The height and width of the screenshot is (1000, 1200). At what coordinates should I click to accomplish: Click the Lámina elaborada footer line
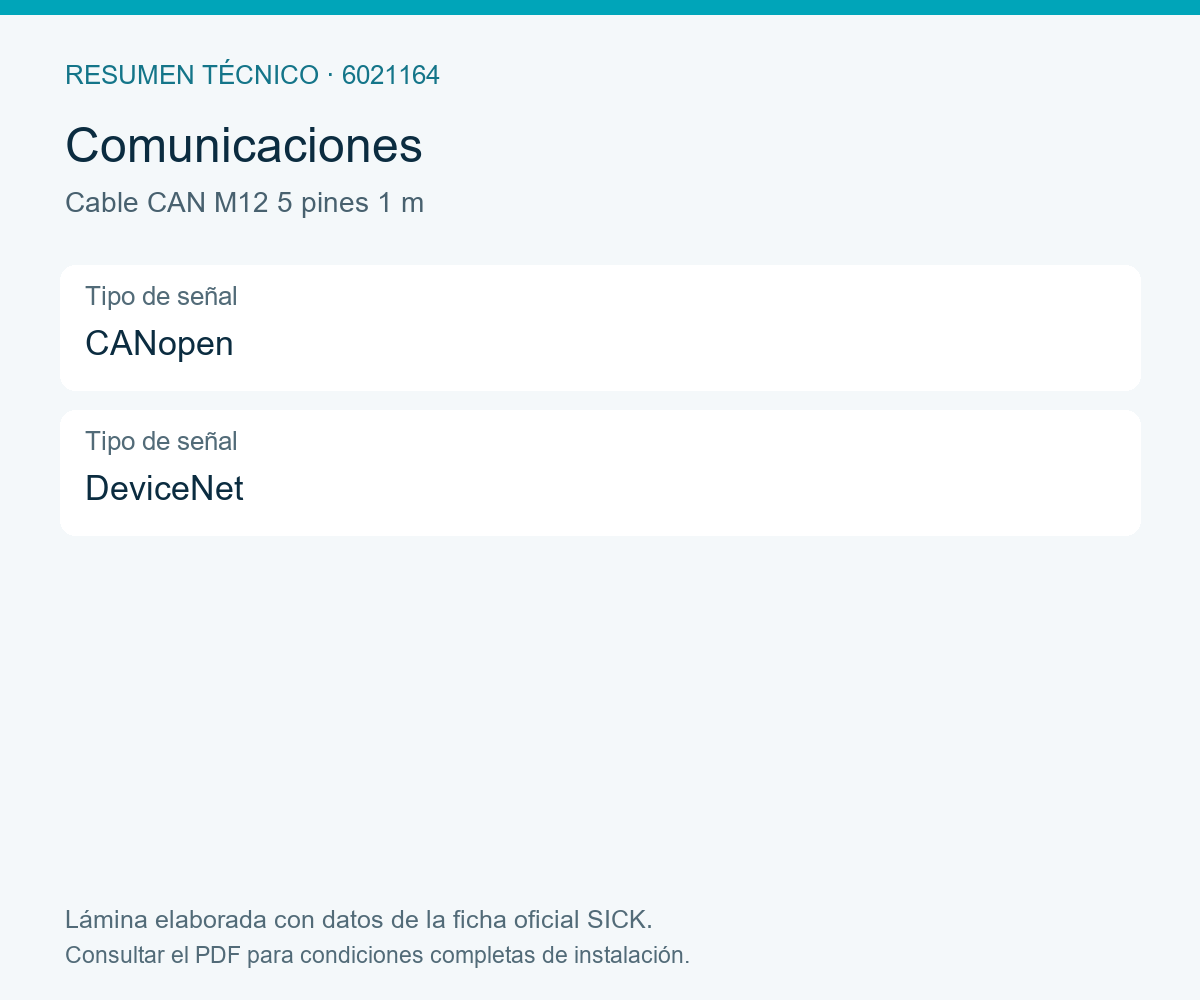359,920
